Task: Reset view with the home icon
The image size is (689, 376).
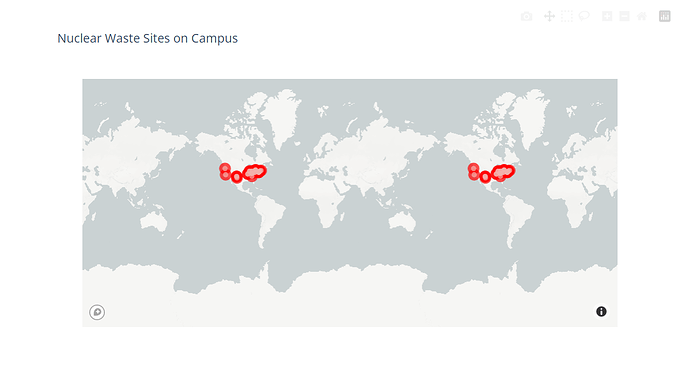Action: coord(642,17)
